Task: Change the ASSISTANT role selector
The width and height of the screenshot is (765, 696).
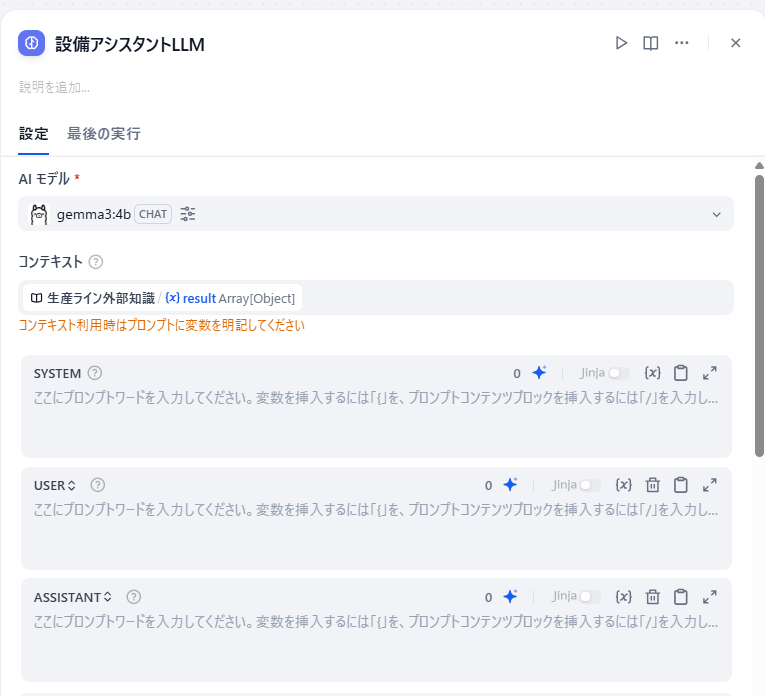Action: pos(73,597)
